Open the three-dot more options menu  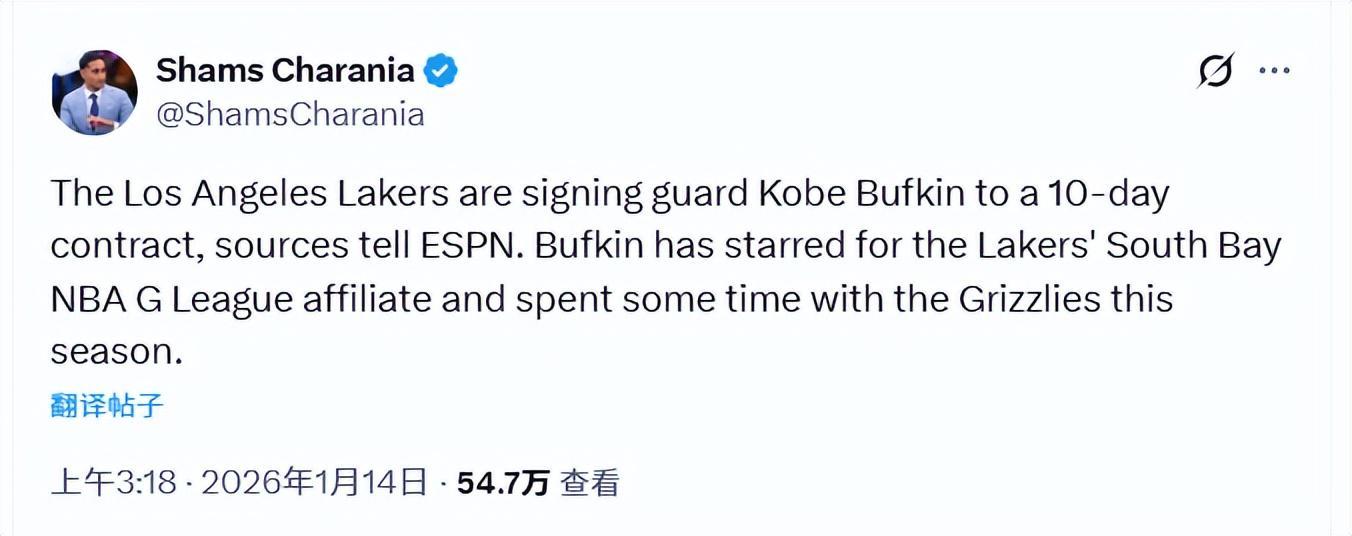pyautogui.click(x=1274, y=71)
